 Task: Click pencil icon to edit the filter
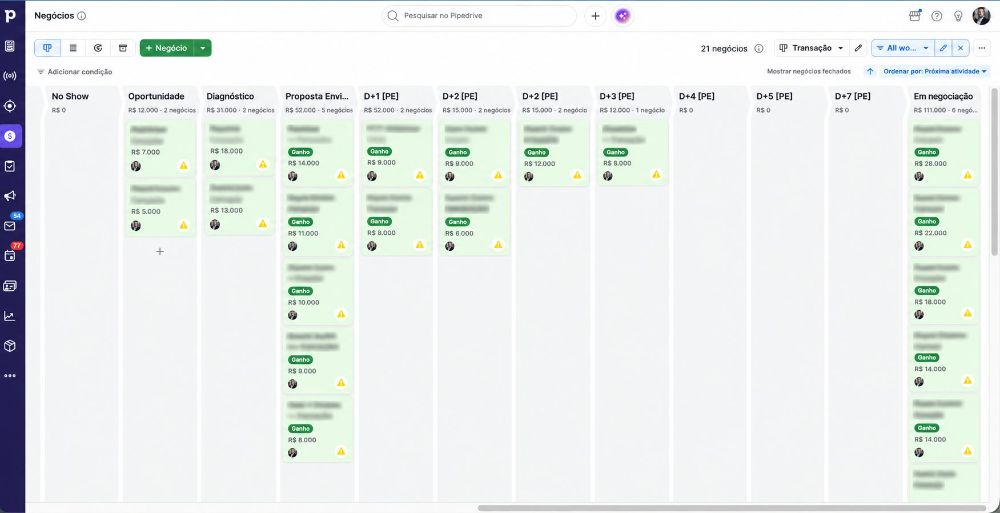point(943,48)
